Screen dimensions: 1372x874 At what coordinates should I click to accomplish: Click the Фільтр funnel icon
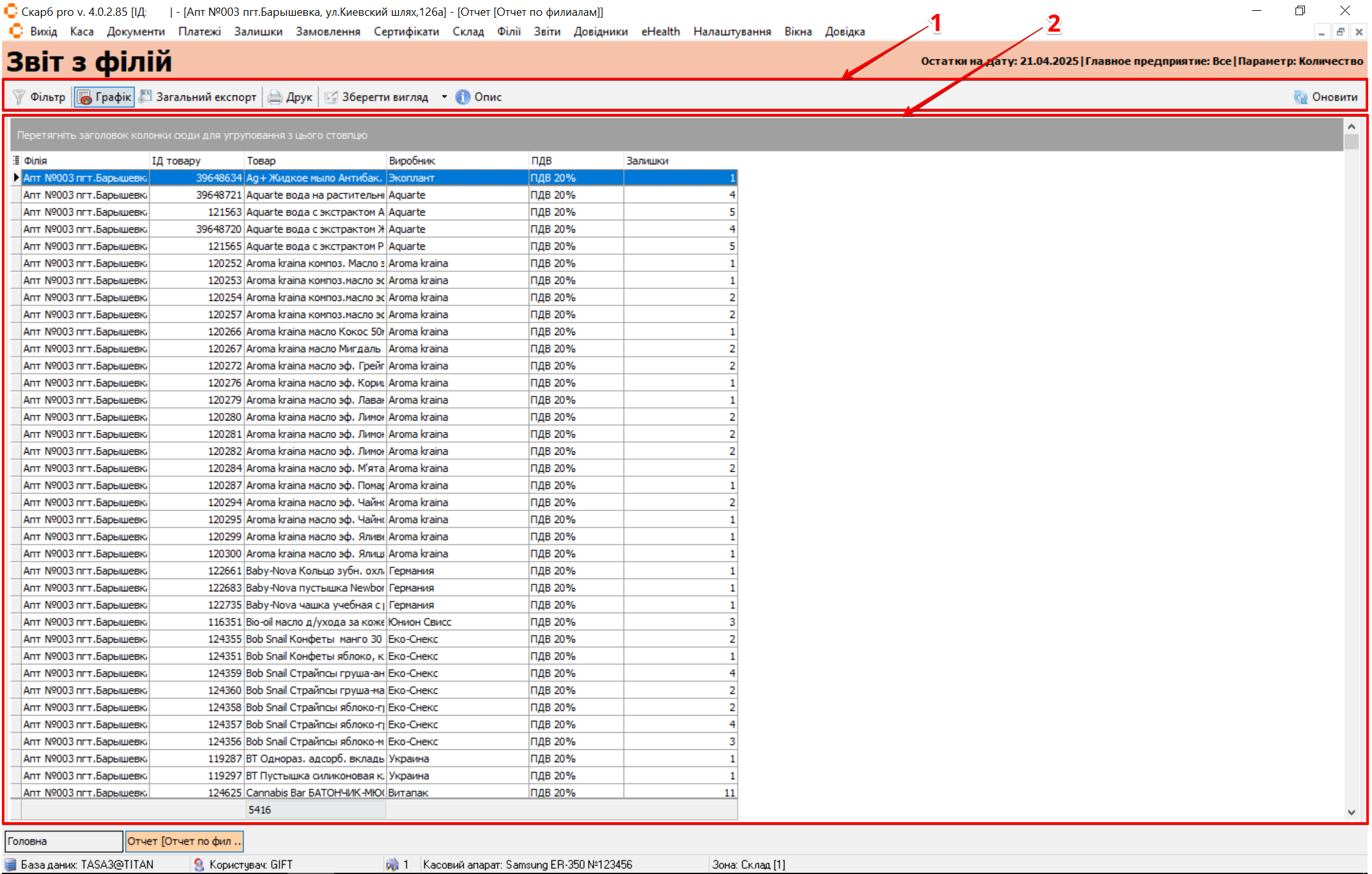click(x=19, y=97)
